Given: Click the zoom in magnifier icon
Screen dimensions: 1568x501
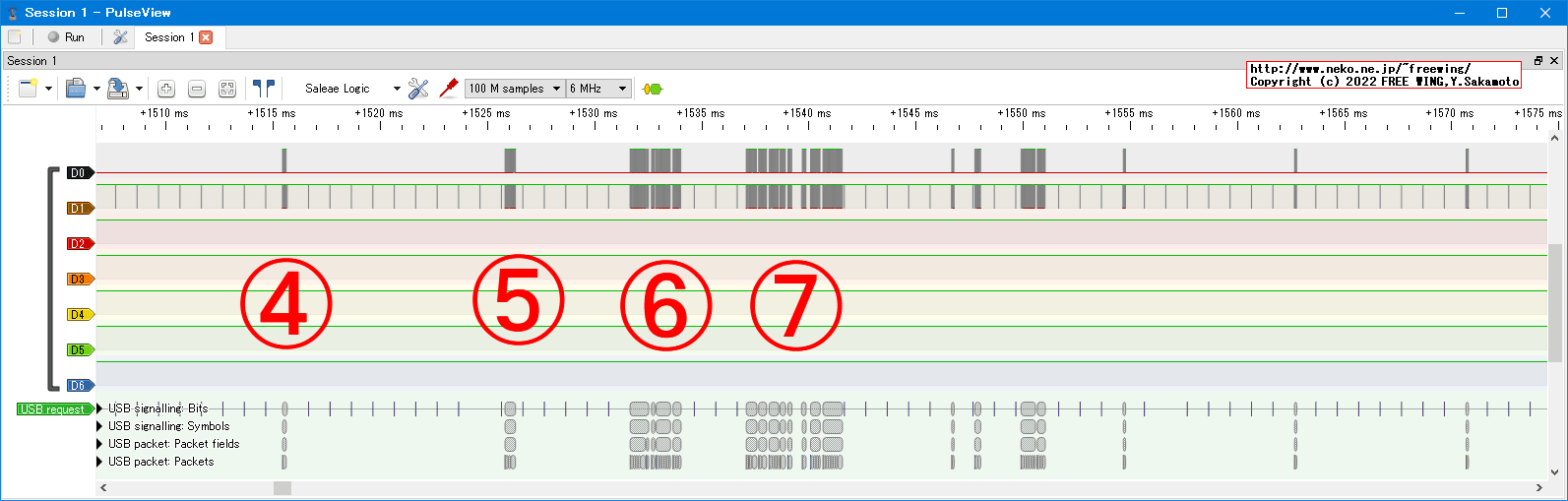Looking at the screenshot, I should (166, 89).
